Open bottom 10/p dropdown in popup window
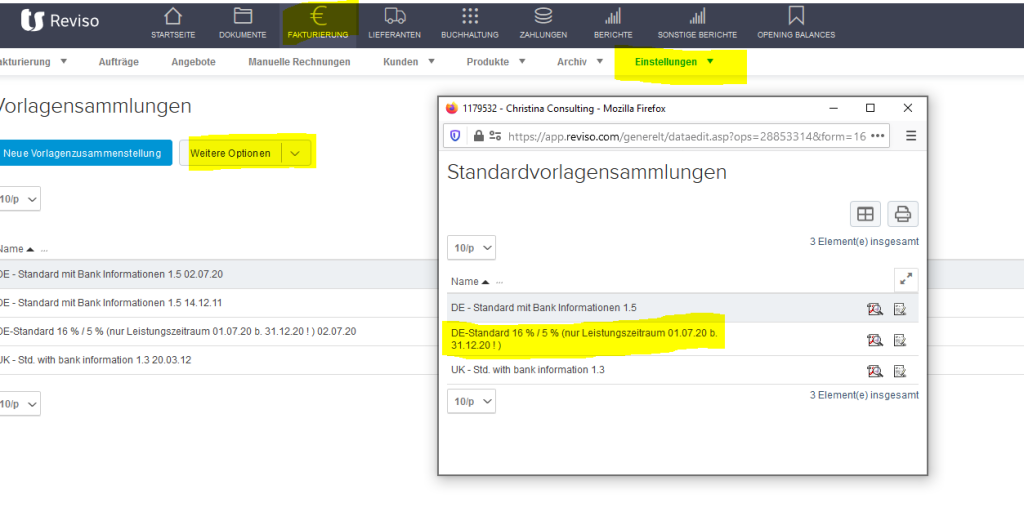The image size is (1024, 512). [x=471, y=401]
